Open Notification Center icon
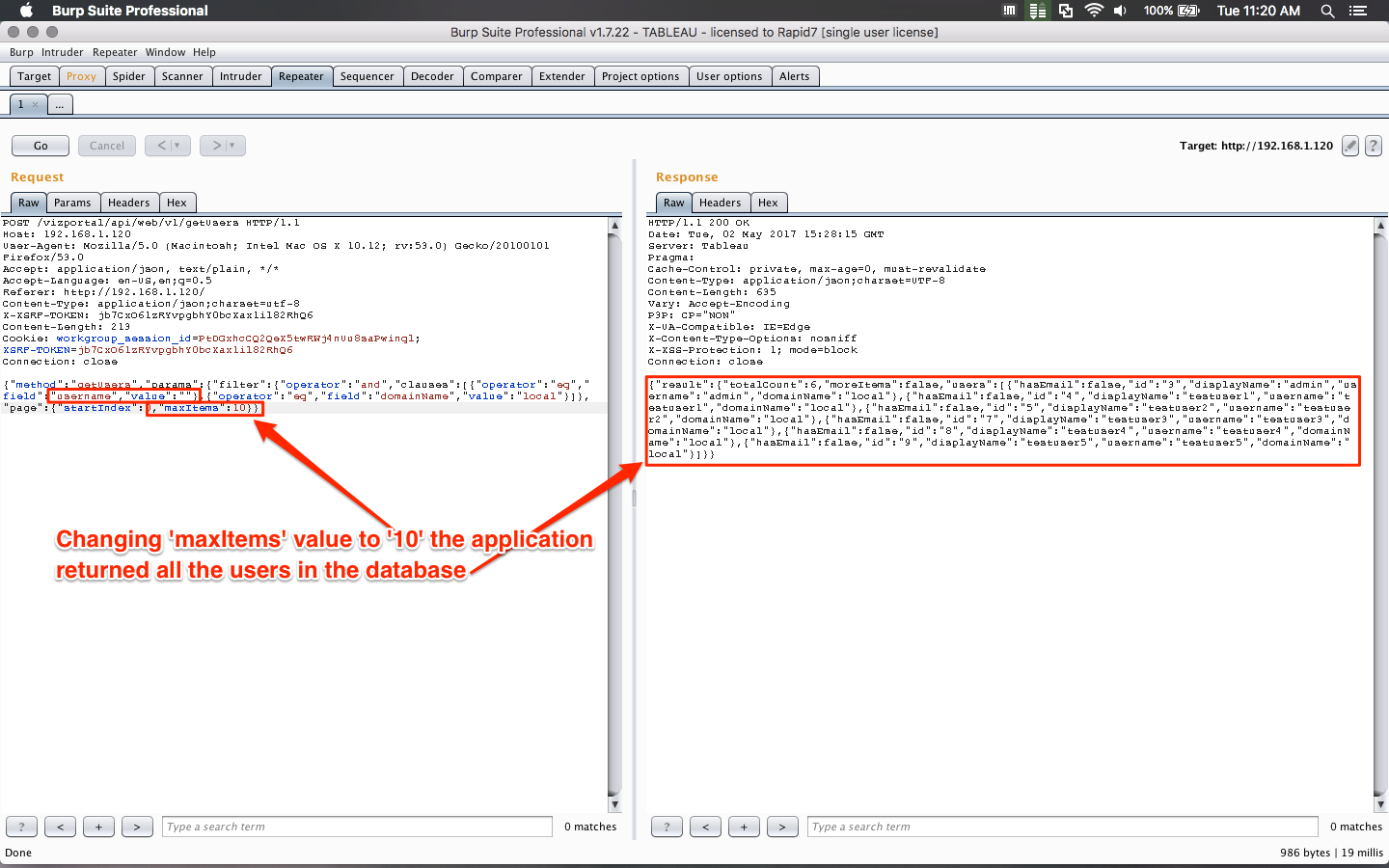 pyautogui.click(x=1358, y=11)
